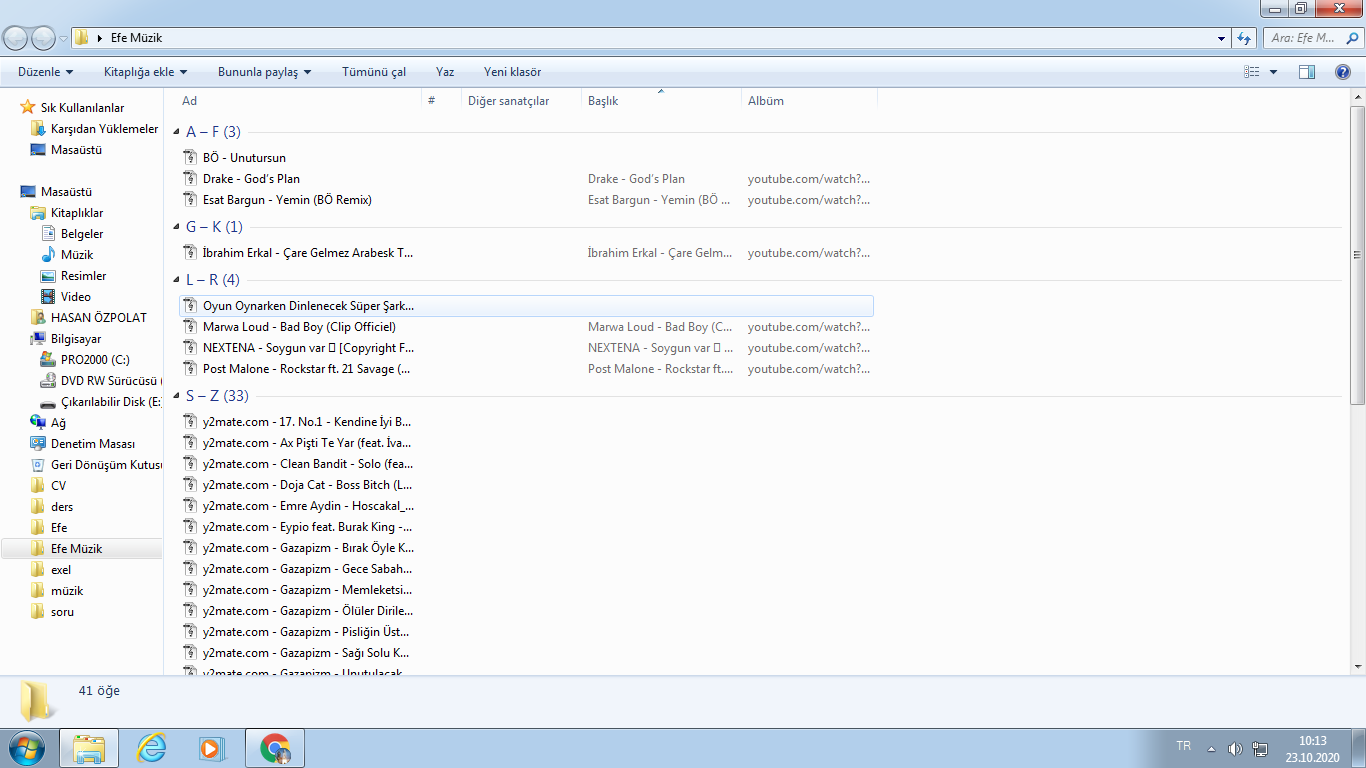
Task: Open the Çıkarılabilir Disk drive icon
Action: click(x=48, y=402)
